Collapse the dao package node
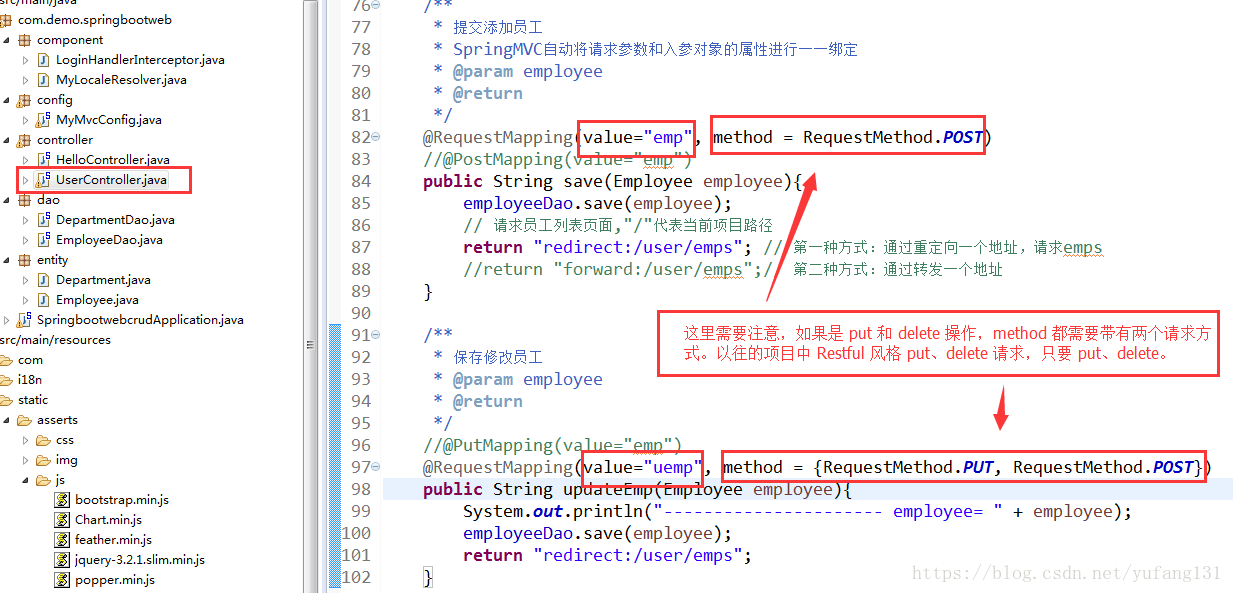The image size is (1233, 593). coord(6,200)
